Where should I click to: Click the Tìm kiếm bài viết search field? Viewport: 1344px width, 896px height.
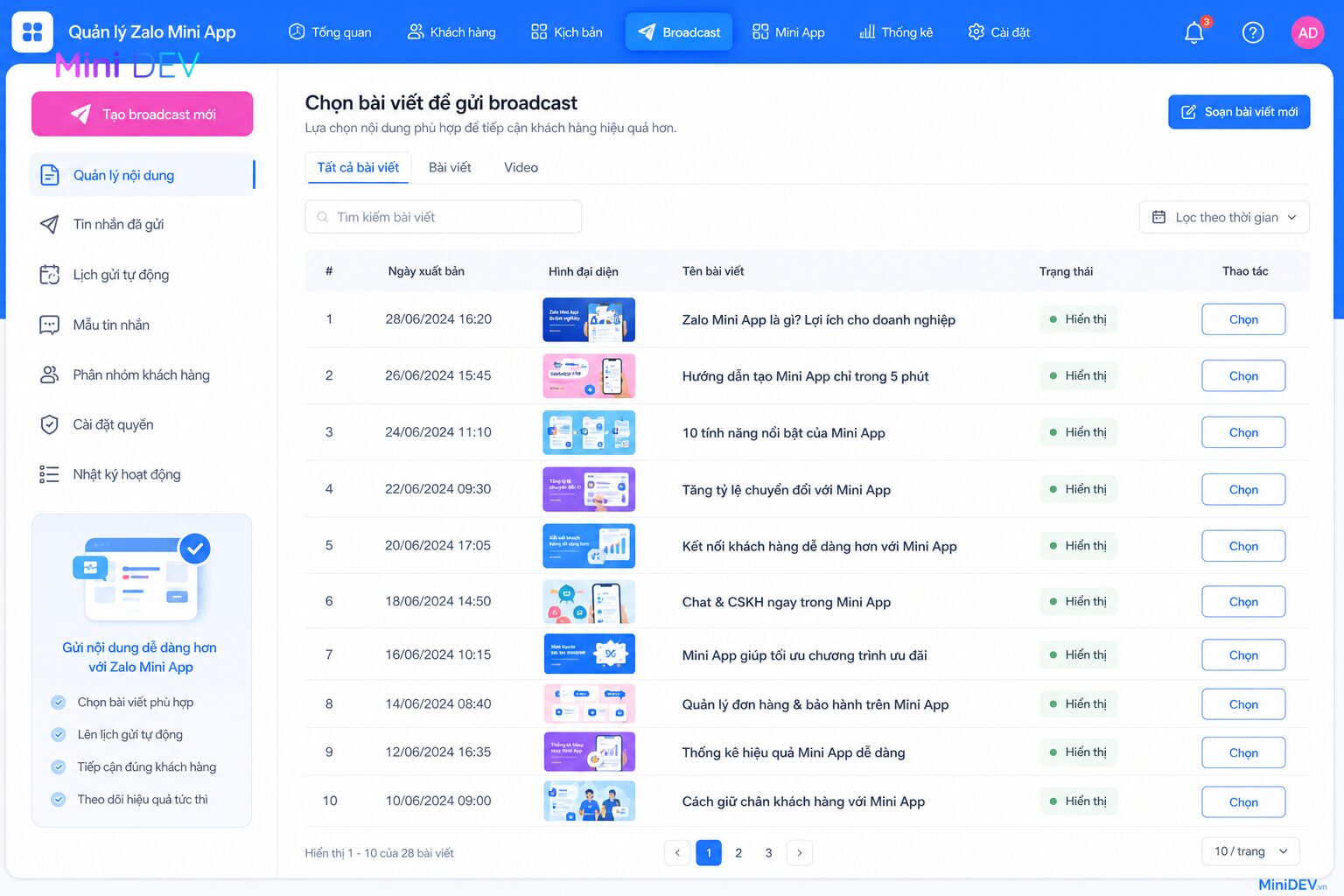pyautogui.click(x=444, y=217)
